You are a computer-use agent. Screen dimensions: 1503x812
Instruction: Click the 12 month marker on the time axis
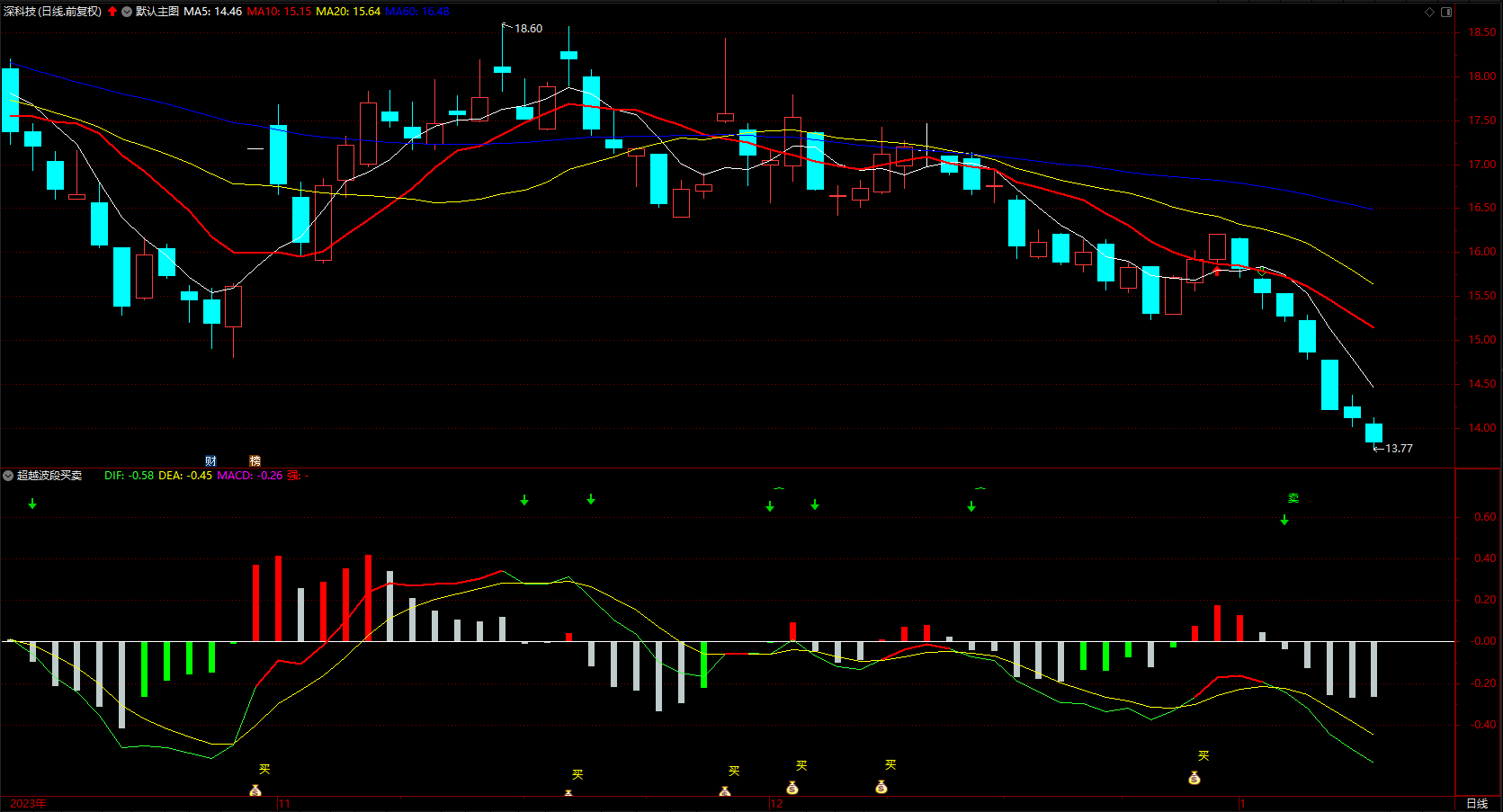776,803
